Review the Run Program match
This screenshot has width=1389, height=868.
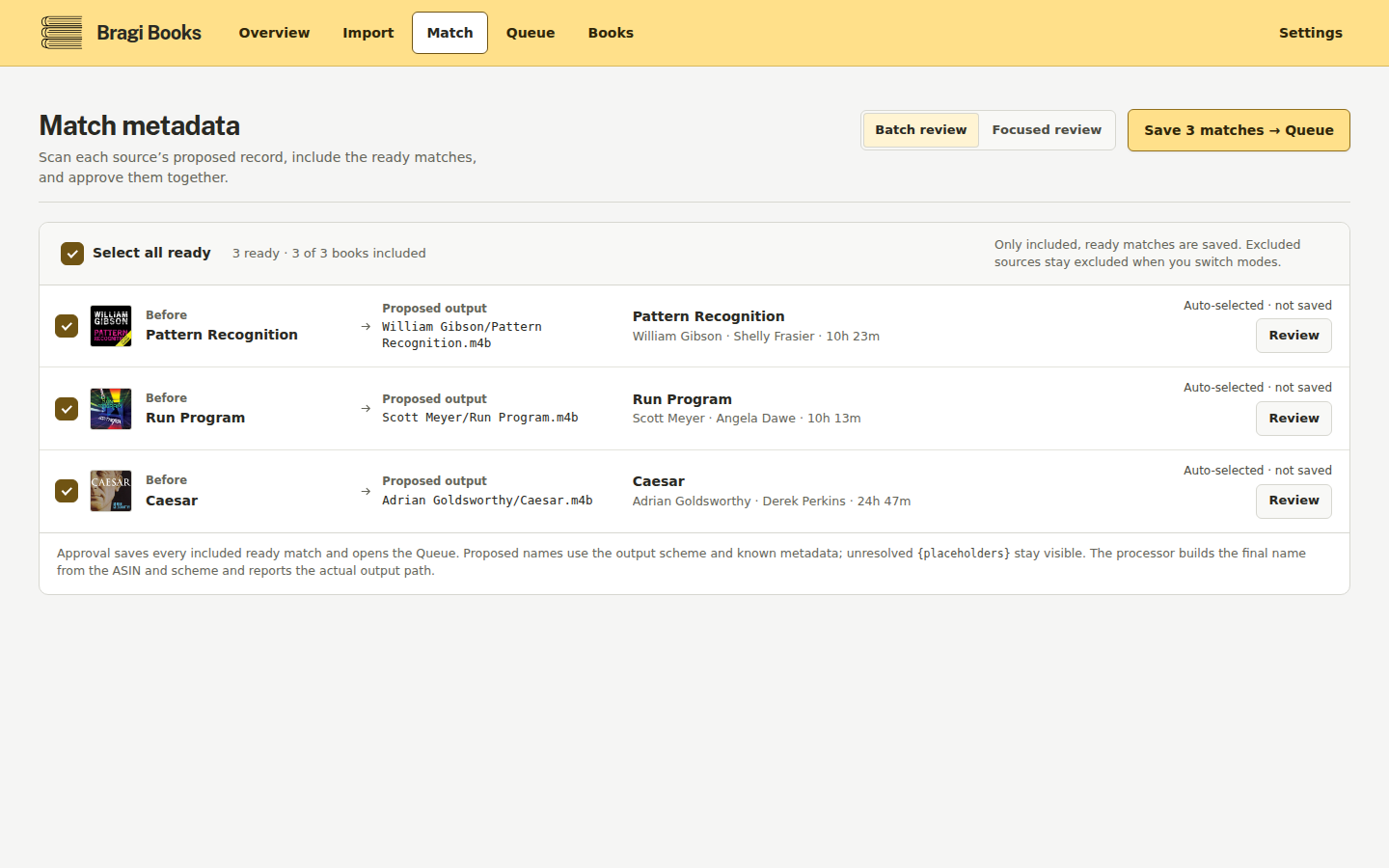click(1294, 419)
